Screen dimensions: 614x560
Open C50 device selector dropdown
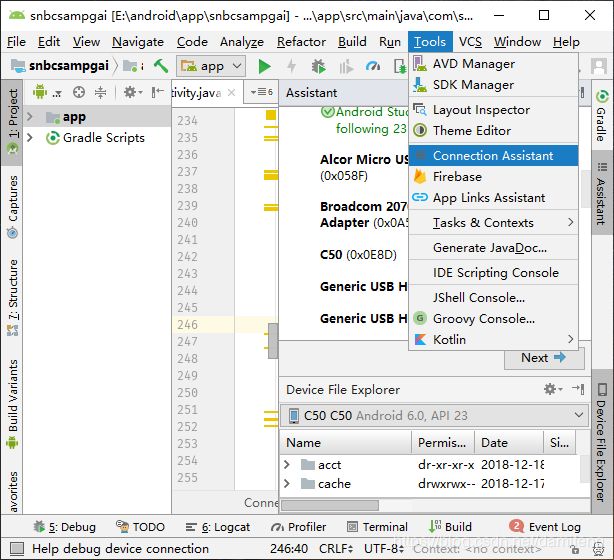(435, 415)
